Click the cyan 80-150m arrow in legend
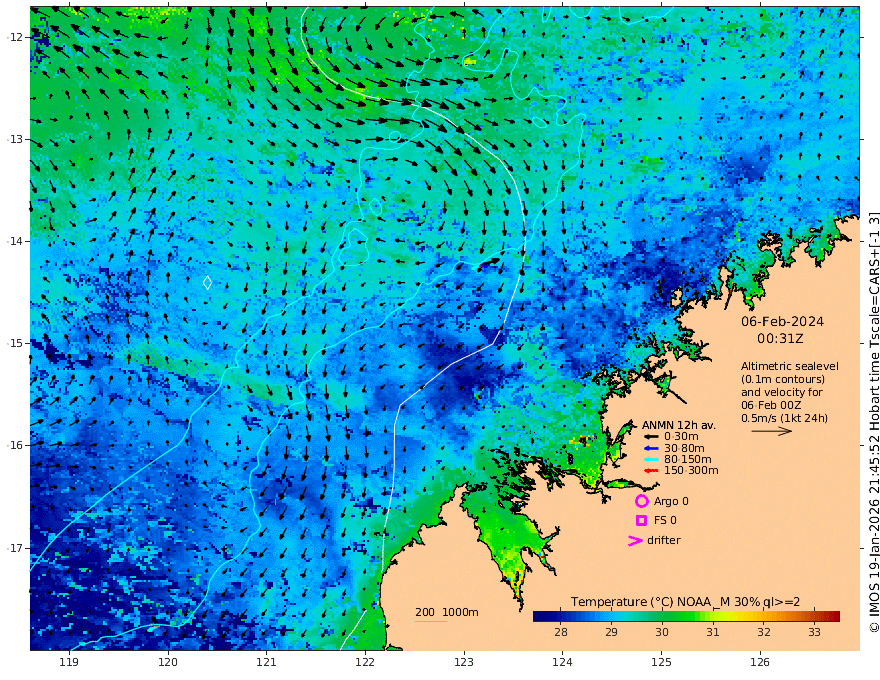Viewport: 880px width, 680px height. [x=650, y=460]
